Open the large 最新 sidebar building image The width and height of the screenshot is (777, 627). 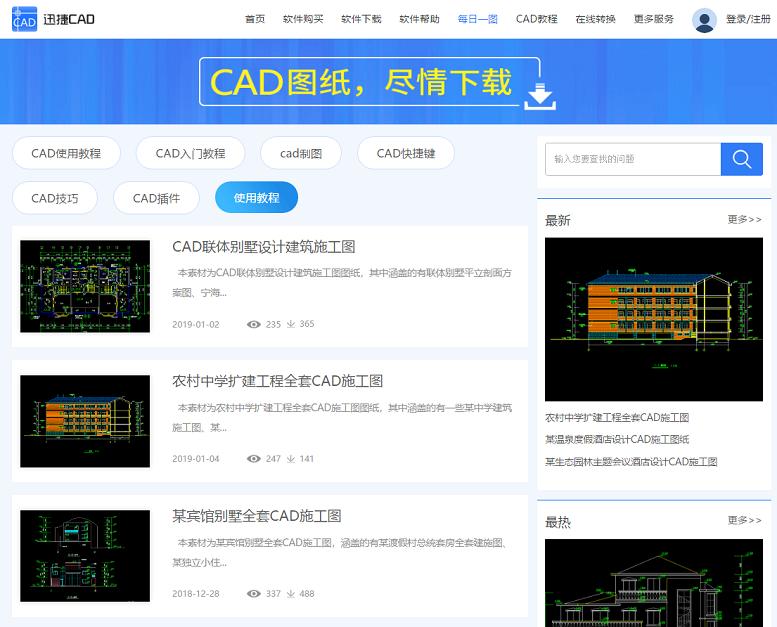pos(654,319)
